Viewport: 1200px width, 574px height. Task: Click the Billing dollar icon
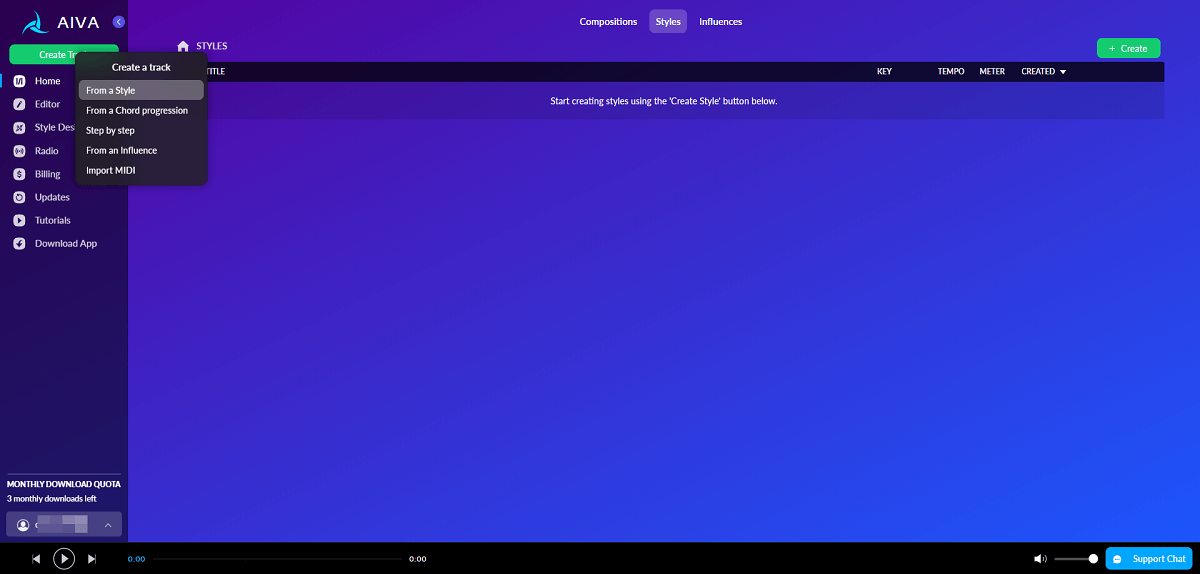coord(19,174)
